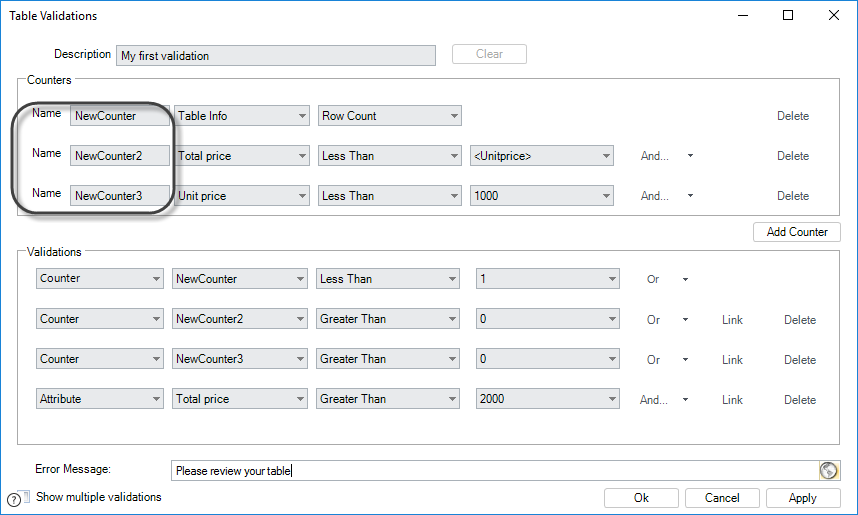Delete the NewCounter3 counter row
The height and width of the screenshot is (515, 858).
(x=793, y=196)
